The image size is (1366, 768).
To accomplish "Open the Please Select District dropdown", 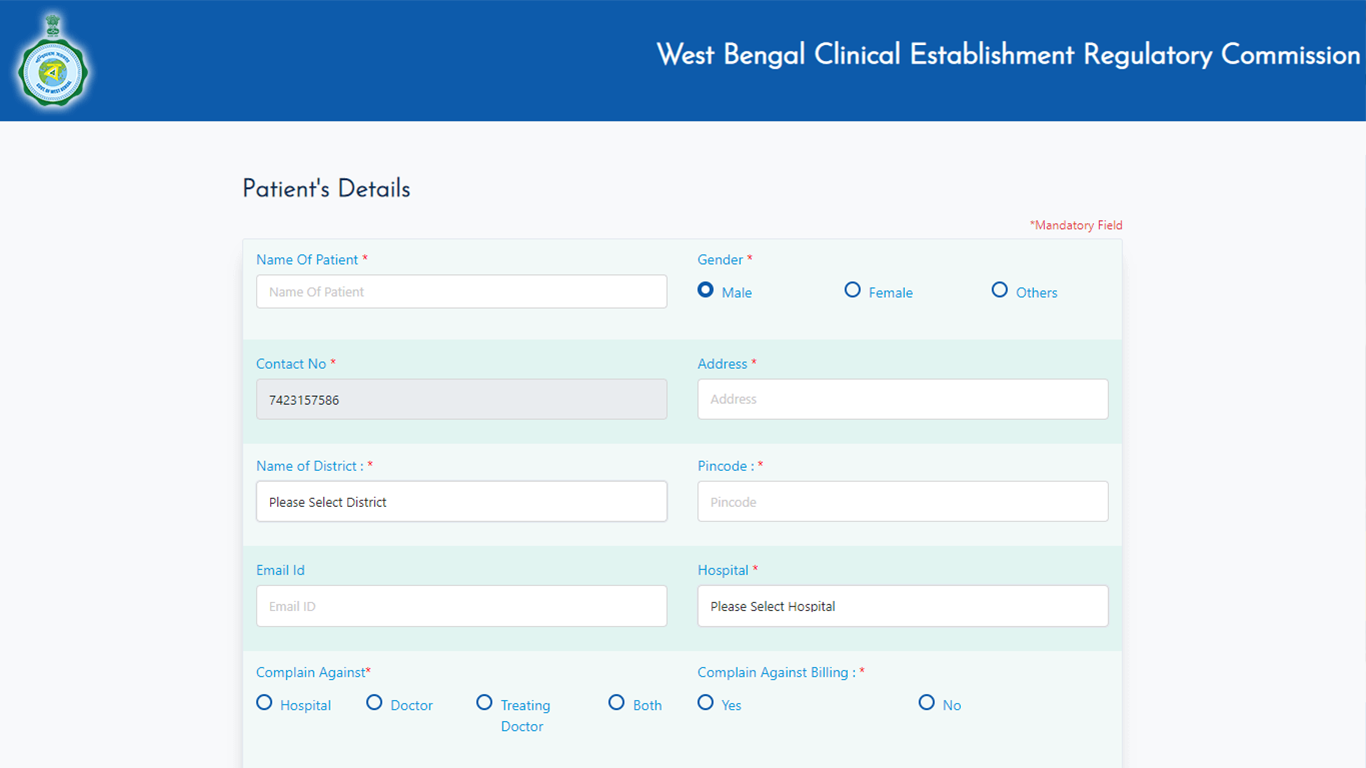I will tap(461, 502).
